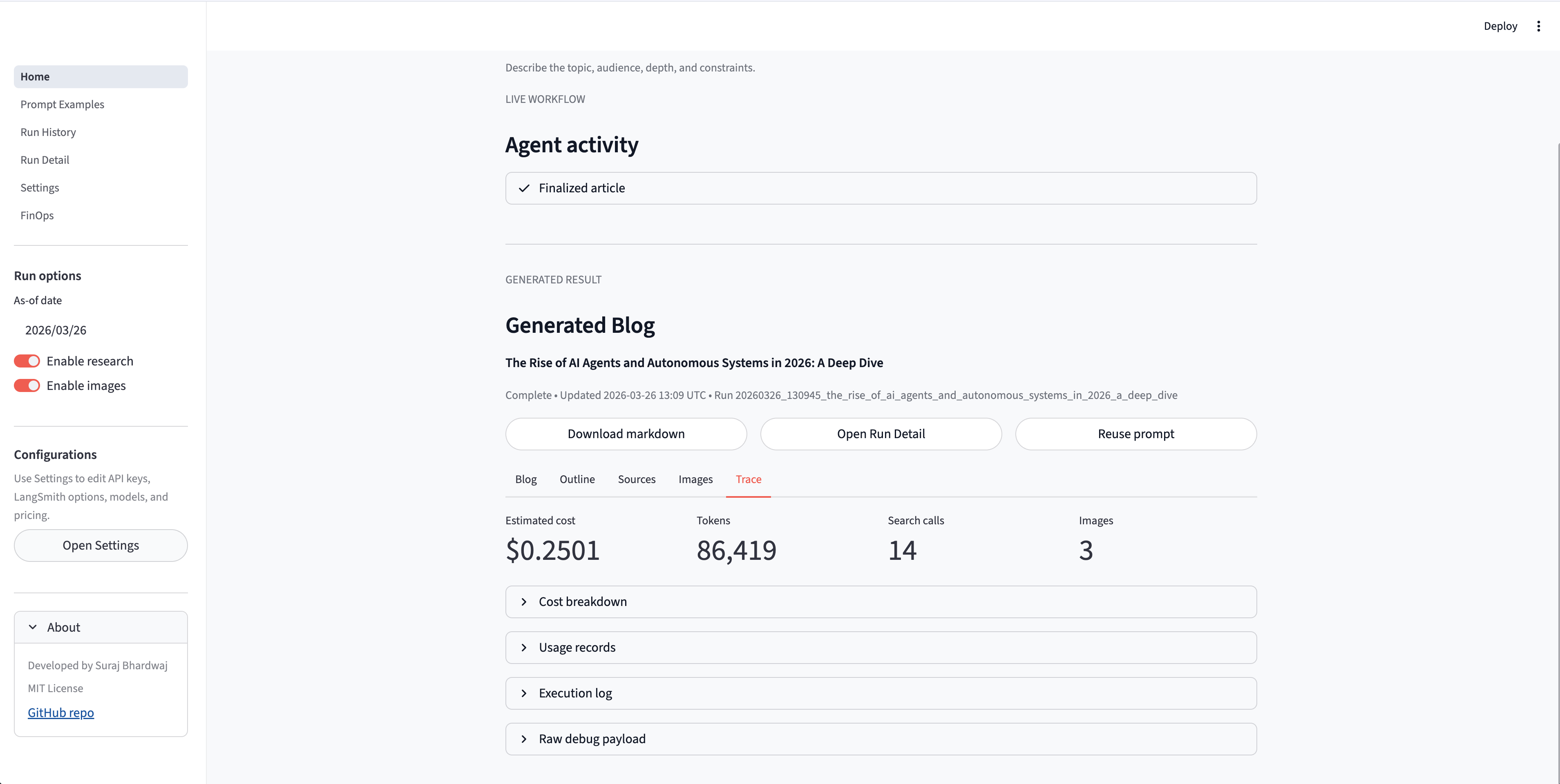Click the Deploy button
Screen dimensions: 1560x784
(x=1500, y=26)
